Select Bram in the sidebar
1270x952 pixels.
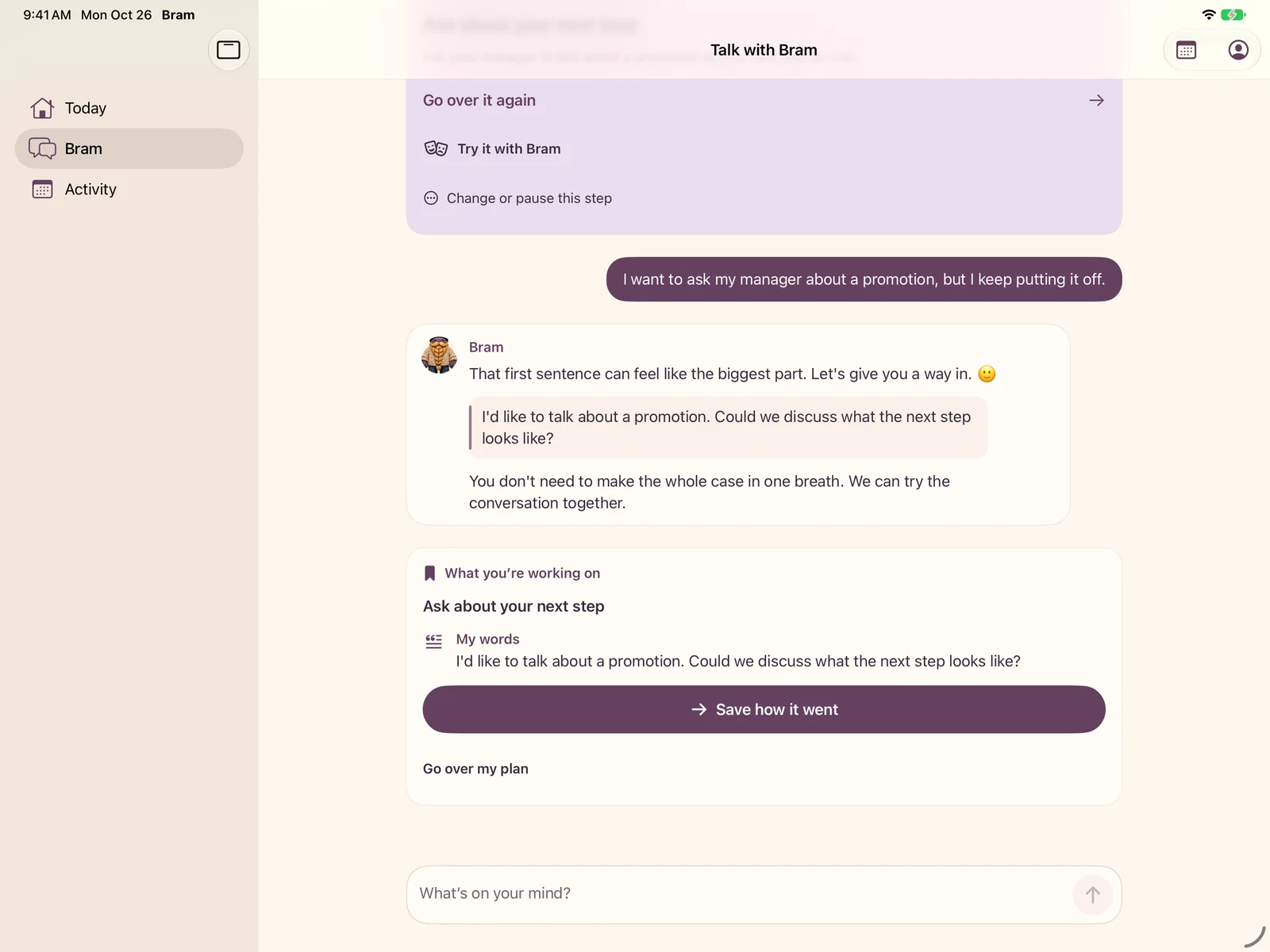tap(129, 148)
